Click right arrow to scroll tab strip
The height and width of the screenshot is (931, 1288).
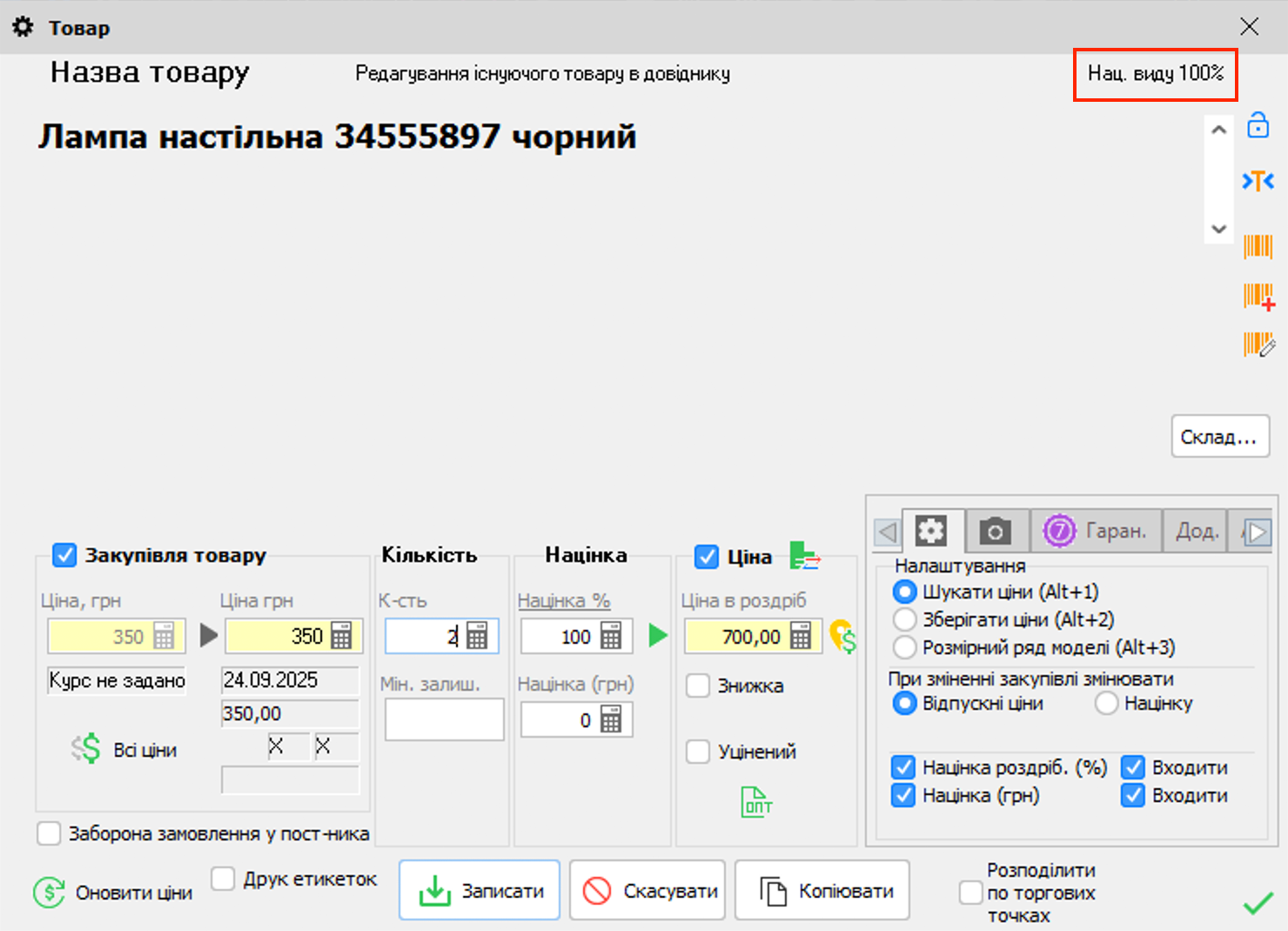[1258, 531]
